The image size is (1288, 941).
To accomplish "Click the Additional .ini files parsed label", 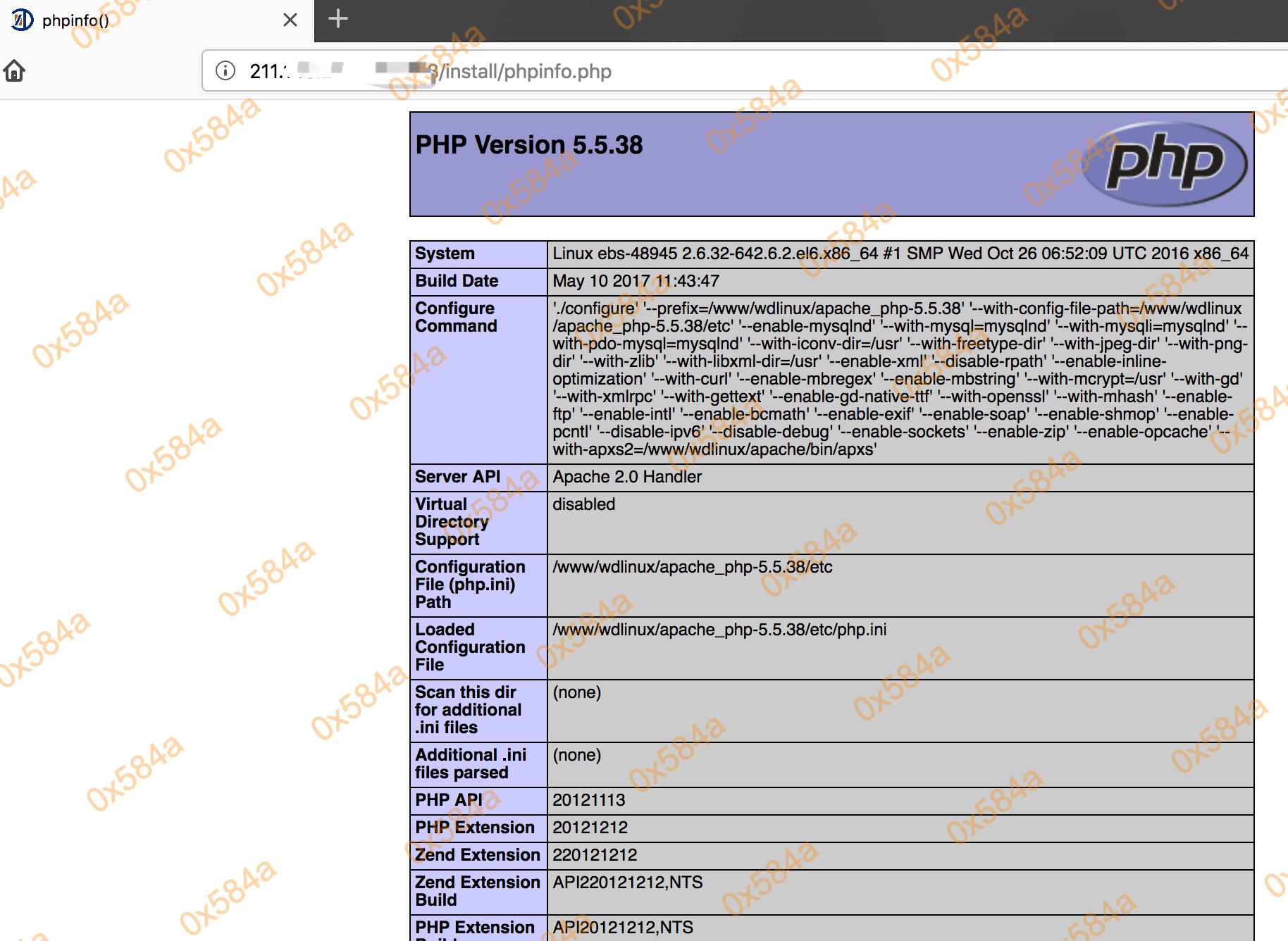I will tap(470, 764).
